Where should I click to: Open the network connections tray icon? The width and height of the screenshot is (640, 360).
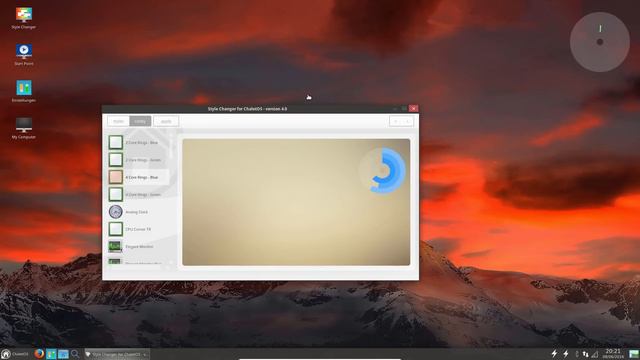[586, 354]
